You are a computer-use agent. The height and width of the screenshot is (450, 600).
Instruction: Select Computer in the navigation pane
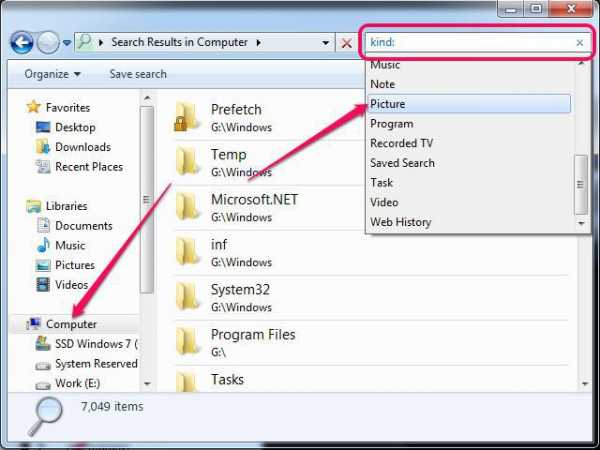click(71, 324)
